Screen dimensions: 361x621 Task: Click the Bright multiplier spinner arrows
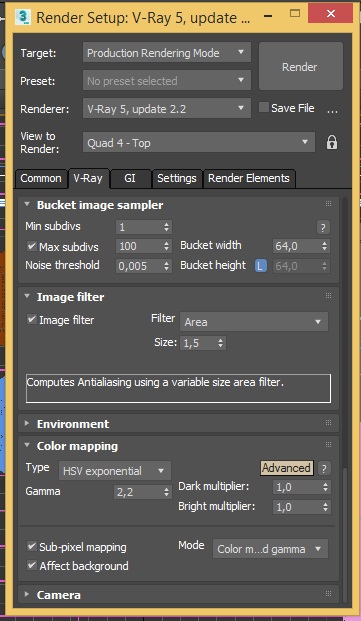tap(325, 507)
